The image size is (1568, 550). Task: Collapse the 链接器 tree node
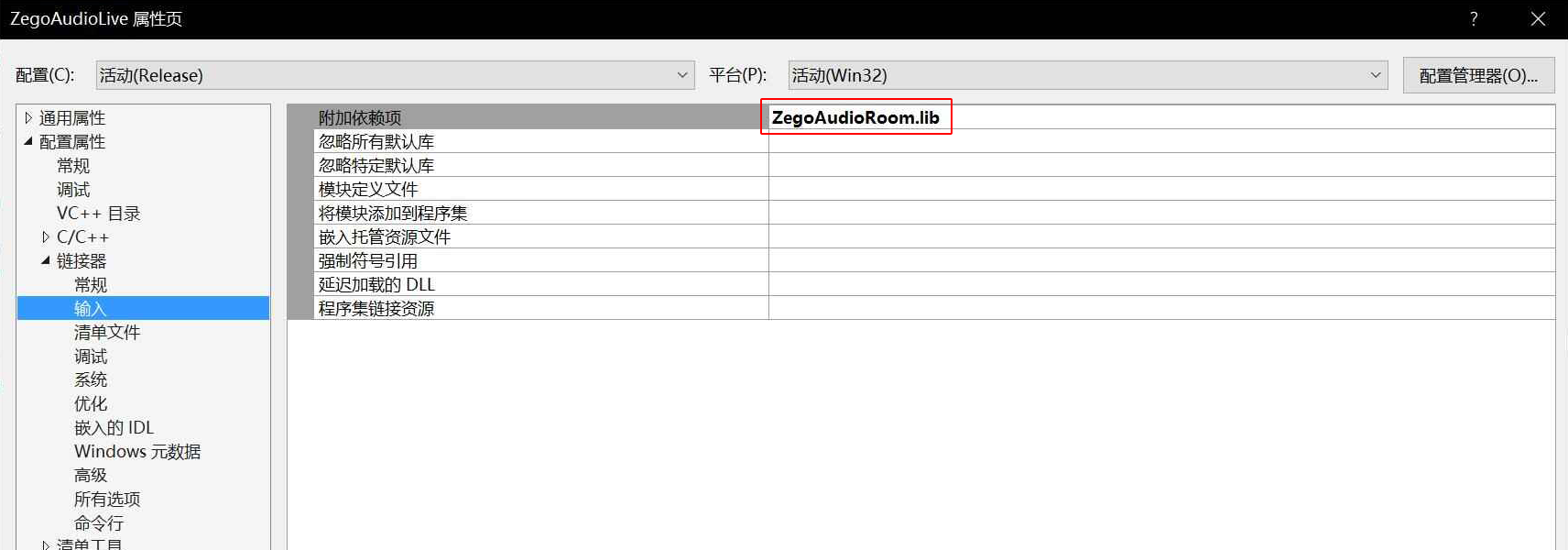pos(46,260)
